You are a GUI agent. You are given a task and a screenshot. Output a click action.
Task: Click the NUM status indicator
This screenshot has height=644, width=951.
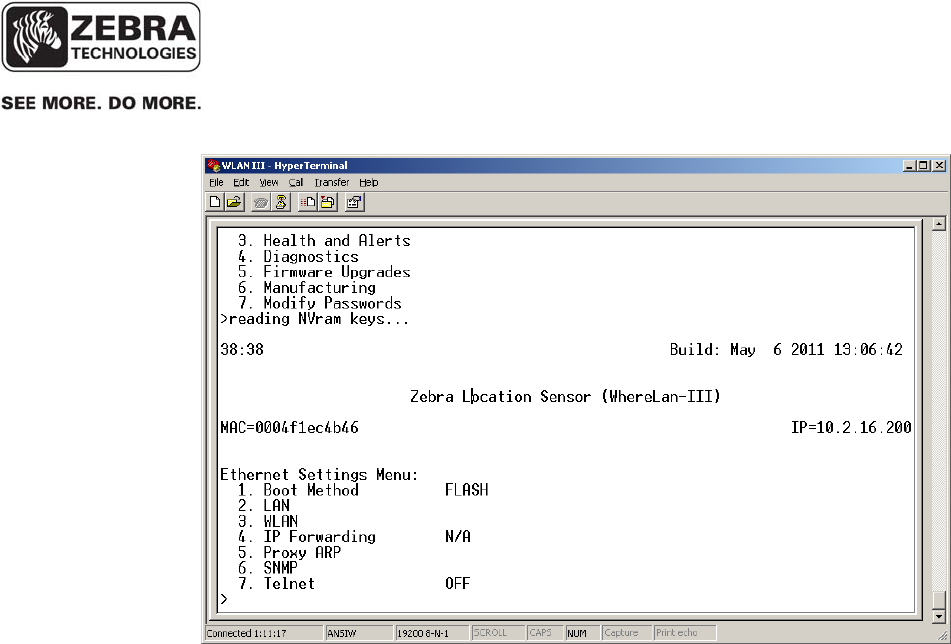pos(582,633)
